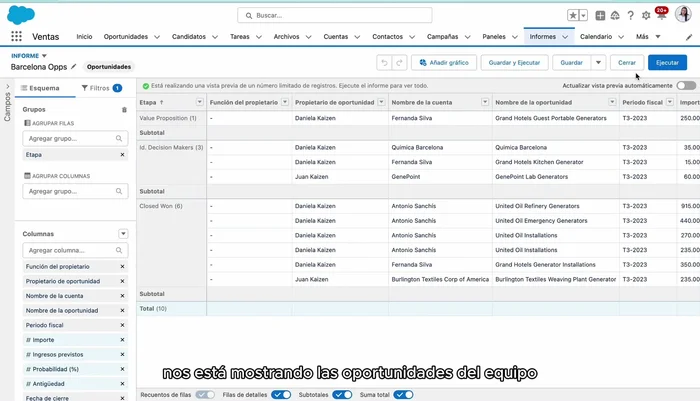This screenshot has width=700, height=401.
Task: Click the Añadir gráfico button
Action: pyautogui.click(x=441, y=62)
